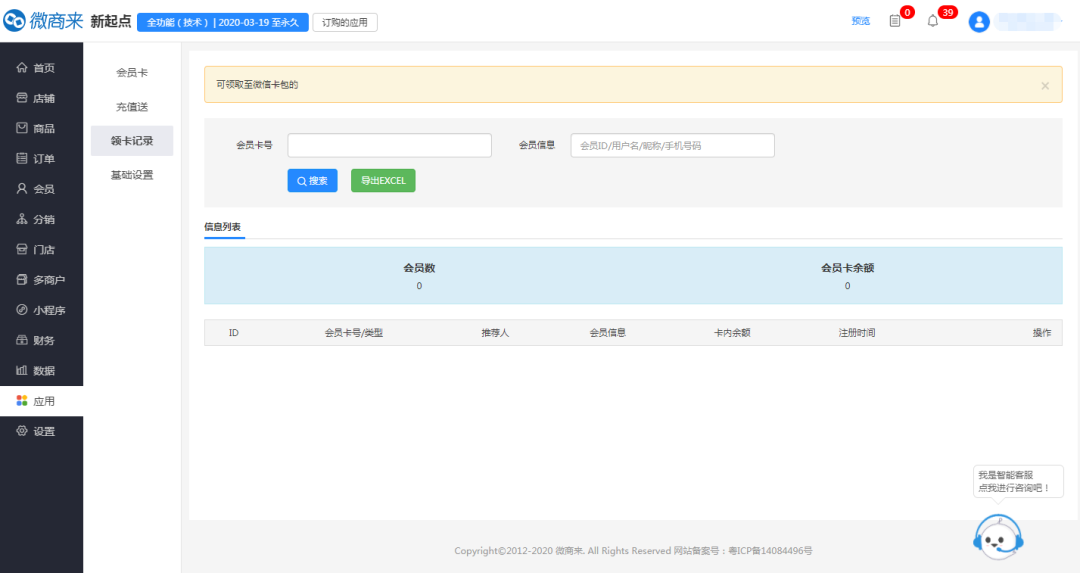Go to 基础设置 submenu item

pyautogui.click(x=132, y=175)
